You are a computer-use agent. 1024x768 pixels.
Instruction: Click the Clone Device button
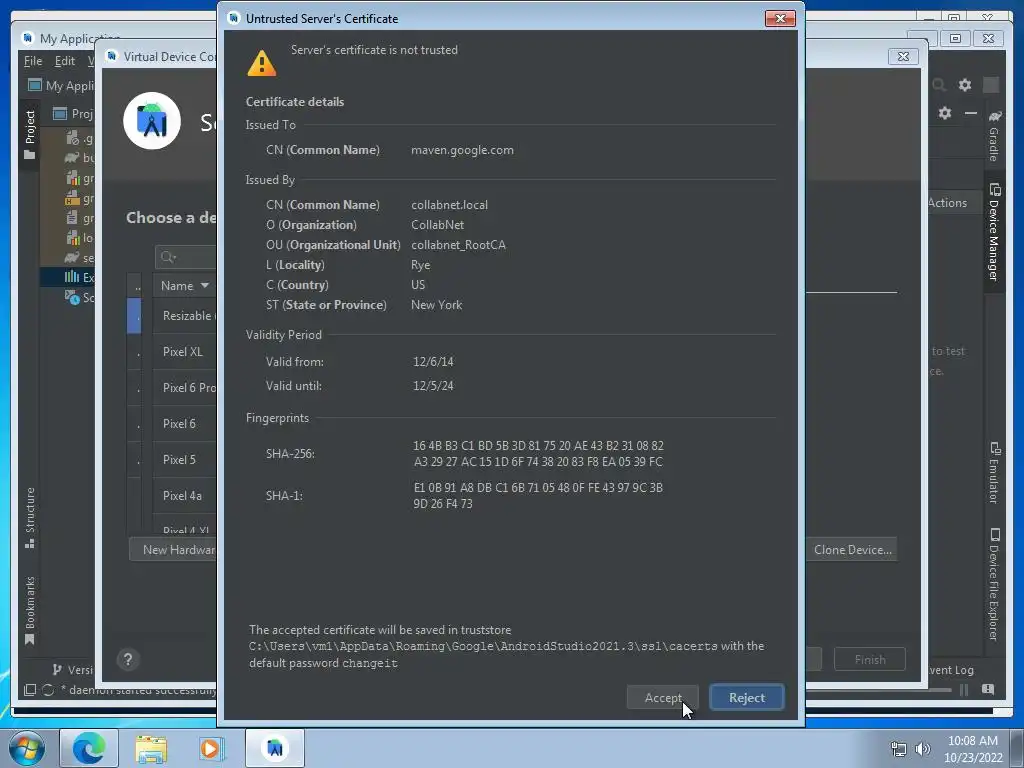tap(851, 550)
